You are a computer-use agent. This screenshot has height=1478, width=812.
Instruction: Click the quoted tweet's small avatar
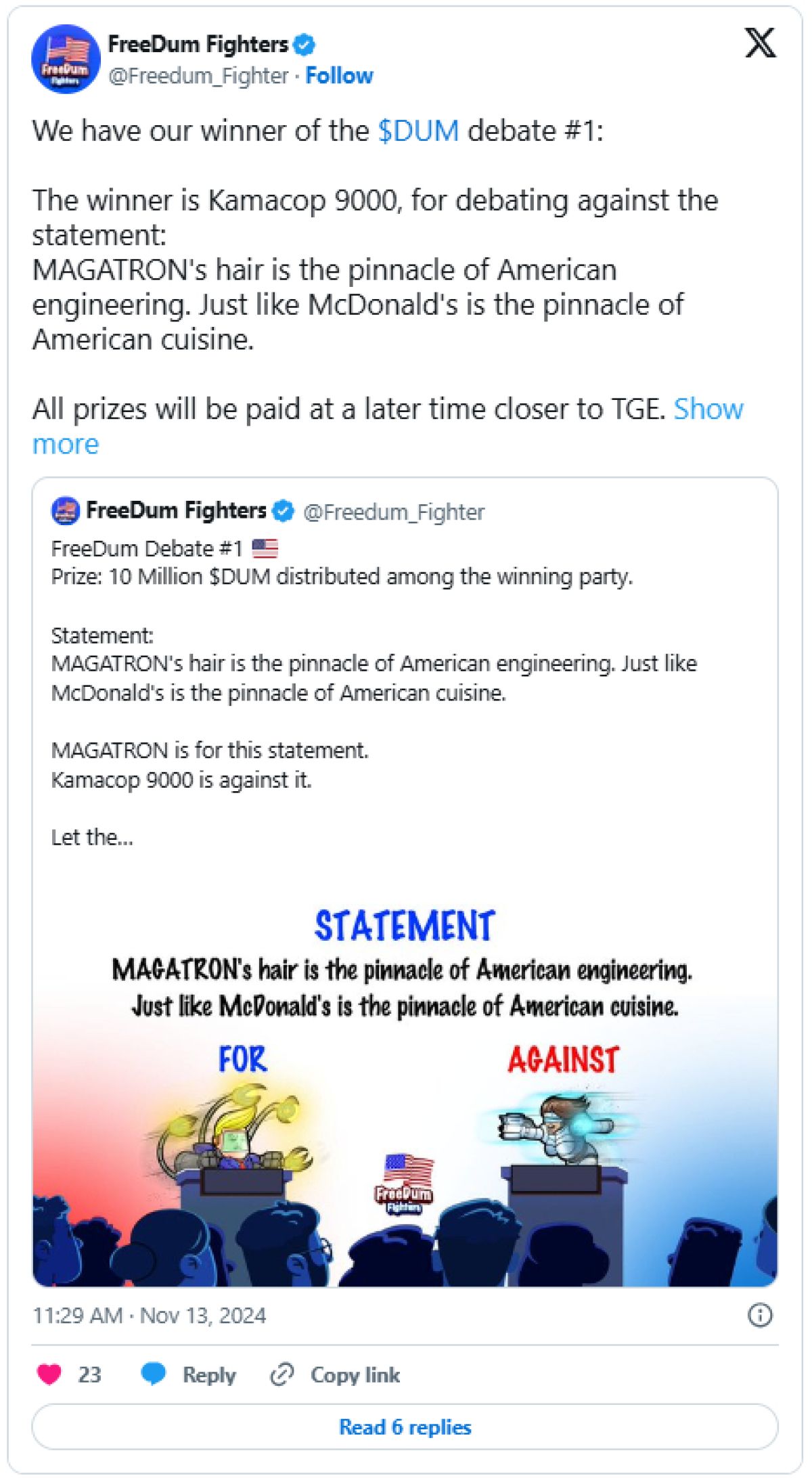pos(65,511)
